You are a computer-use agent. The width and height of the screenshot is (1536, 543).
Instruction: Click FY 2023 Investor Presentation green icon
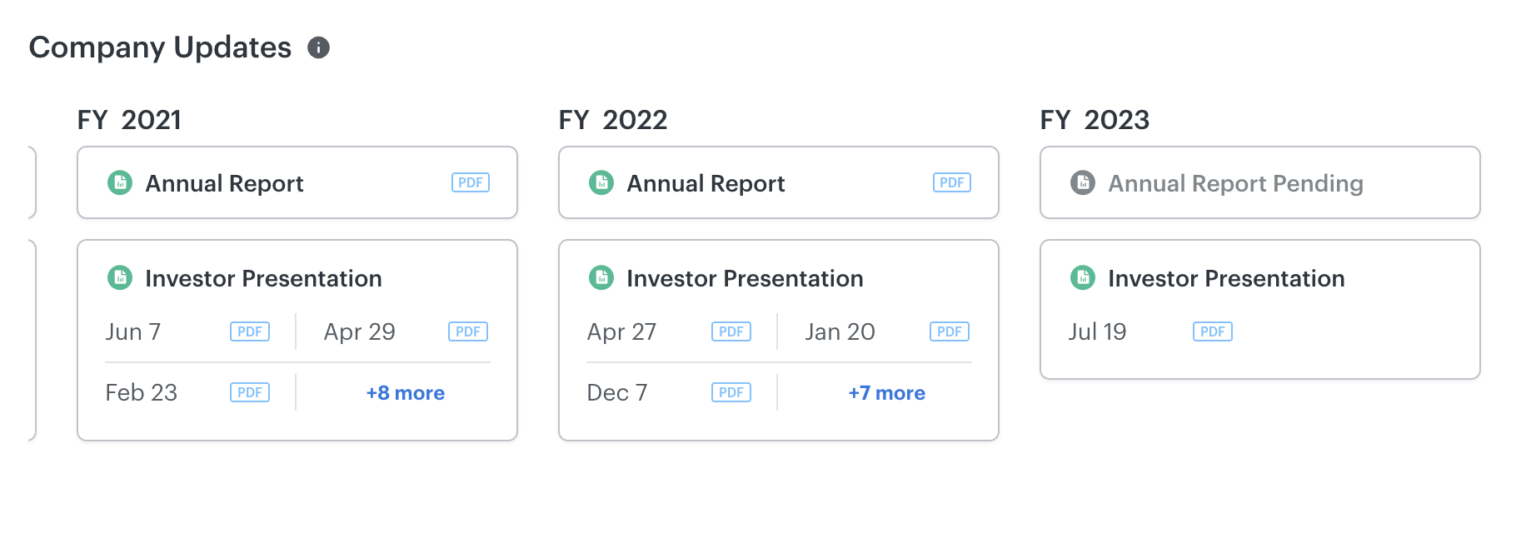pyautogui.click(x=1083, y=278)
